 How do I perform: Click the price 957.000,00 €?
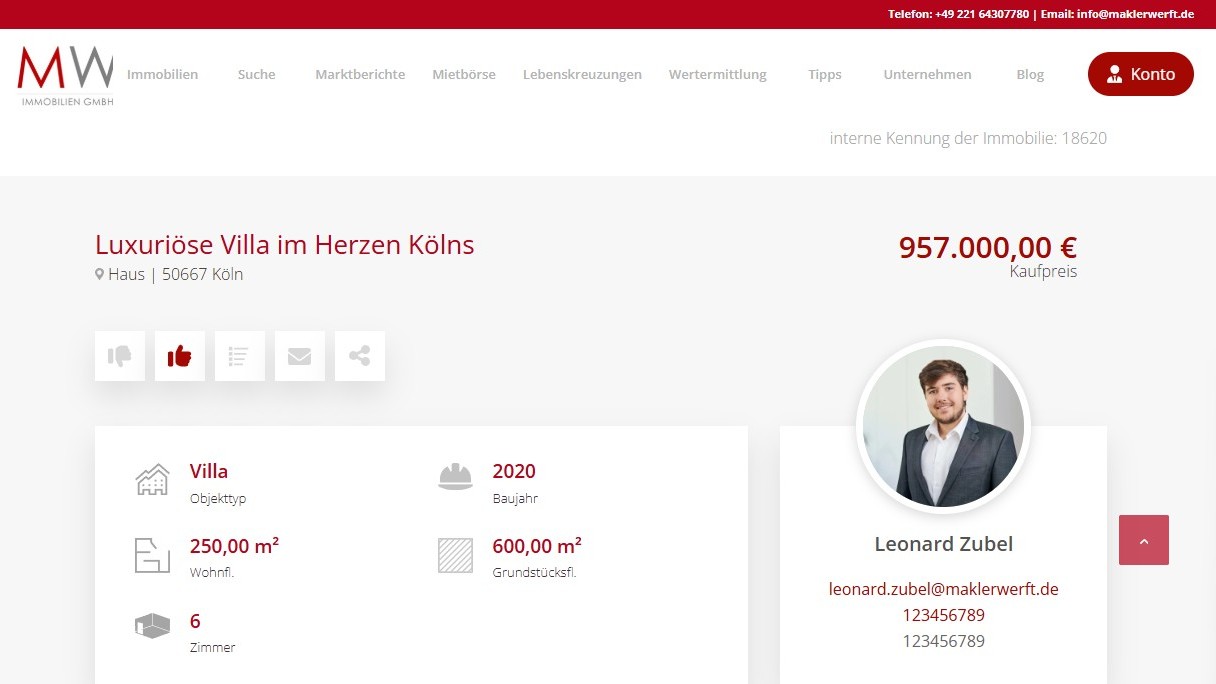pyautogui.click(x=988, y=247)
